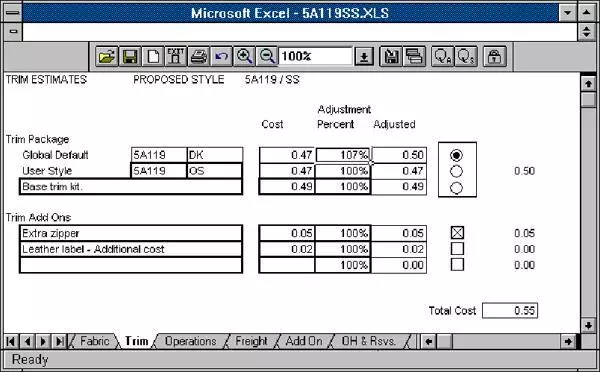The height and width of the screenshot is (372, 600).
Task: Open the Operations sheet tab
Action: point(191,341)
